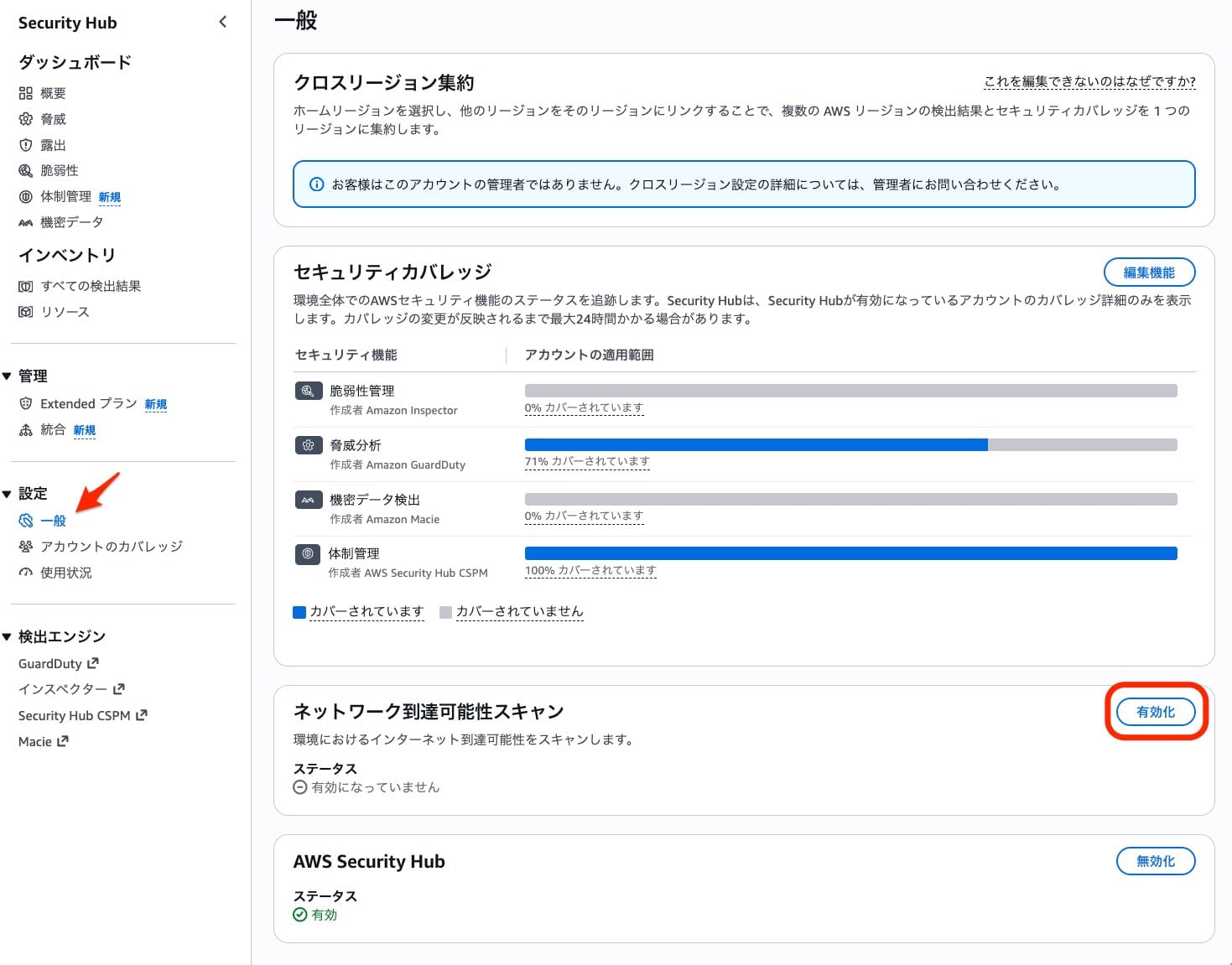
Task: Click the 新規 badge next to 統合
Action: [x=85, y=430]
